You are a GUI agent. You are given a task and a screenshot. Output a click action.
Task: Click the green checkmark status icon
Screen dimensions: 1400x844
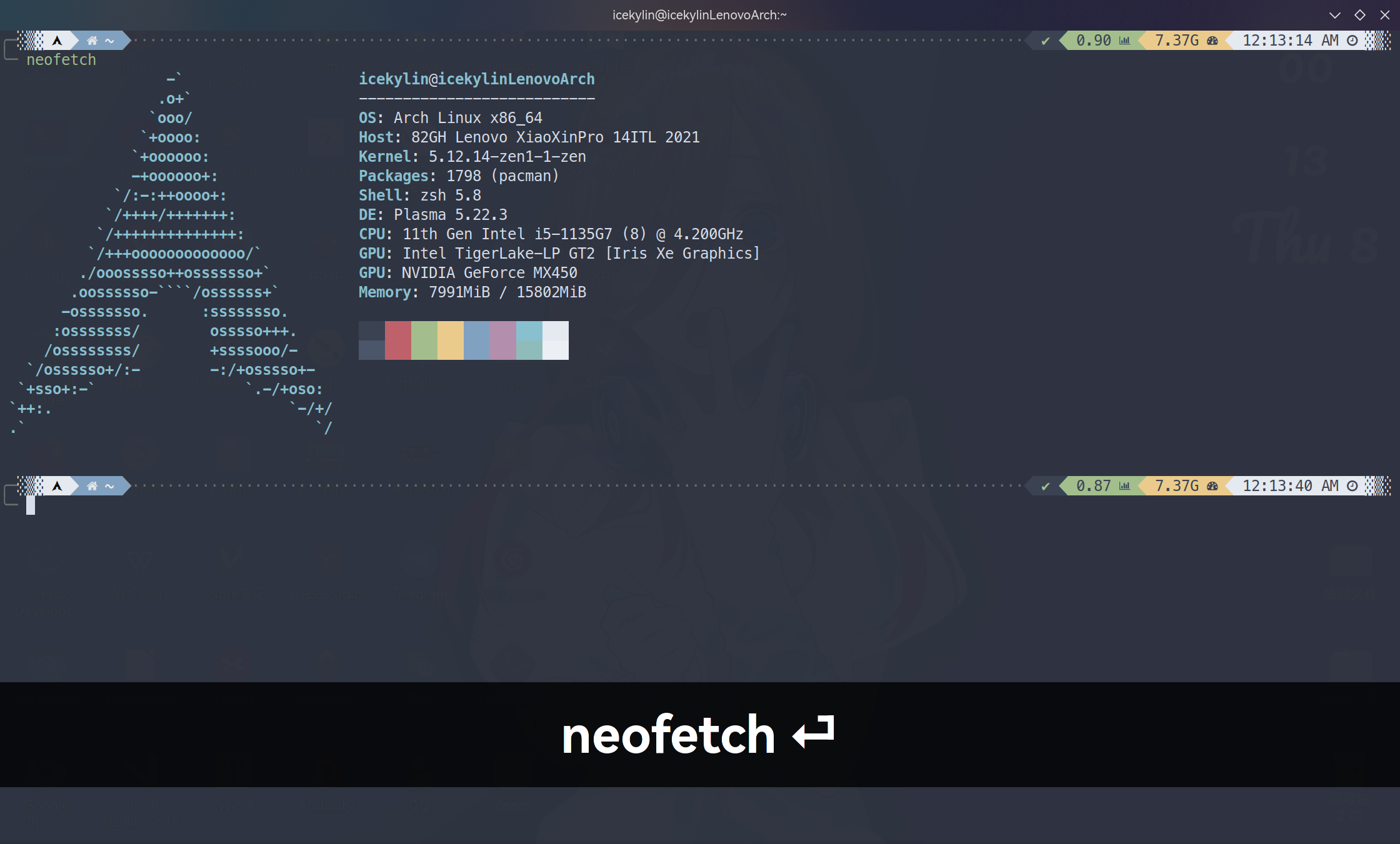1045,40
